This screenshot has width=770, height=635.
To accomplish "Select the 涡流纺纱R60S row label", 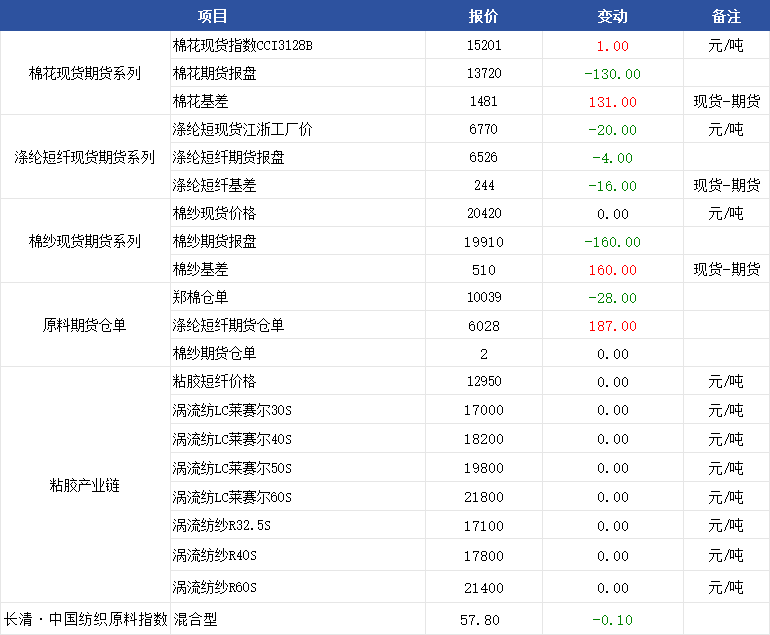I will [x=215, y=587].
